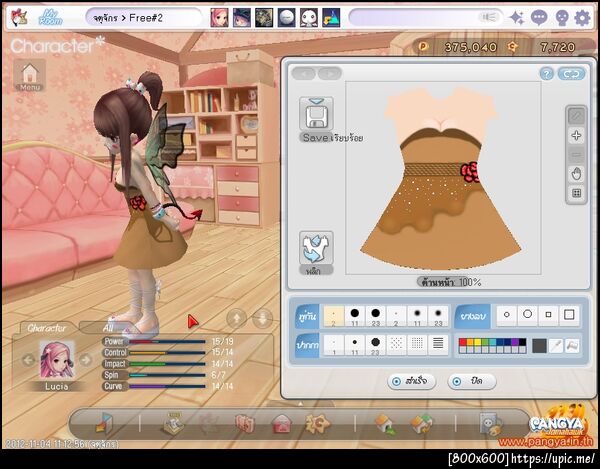Click the cash register shop icon in bottom bar
Image resolution: width=600 pixels, height=469 pixels.
(x=173, y=424)
